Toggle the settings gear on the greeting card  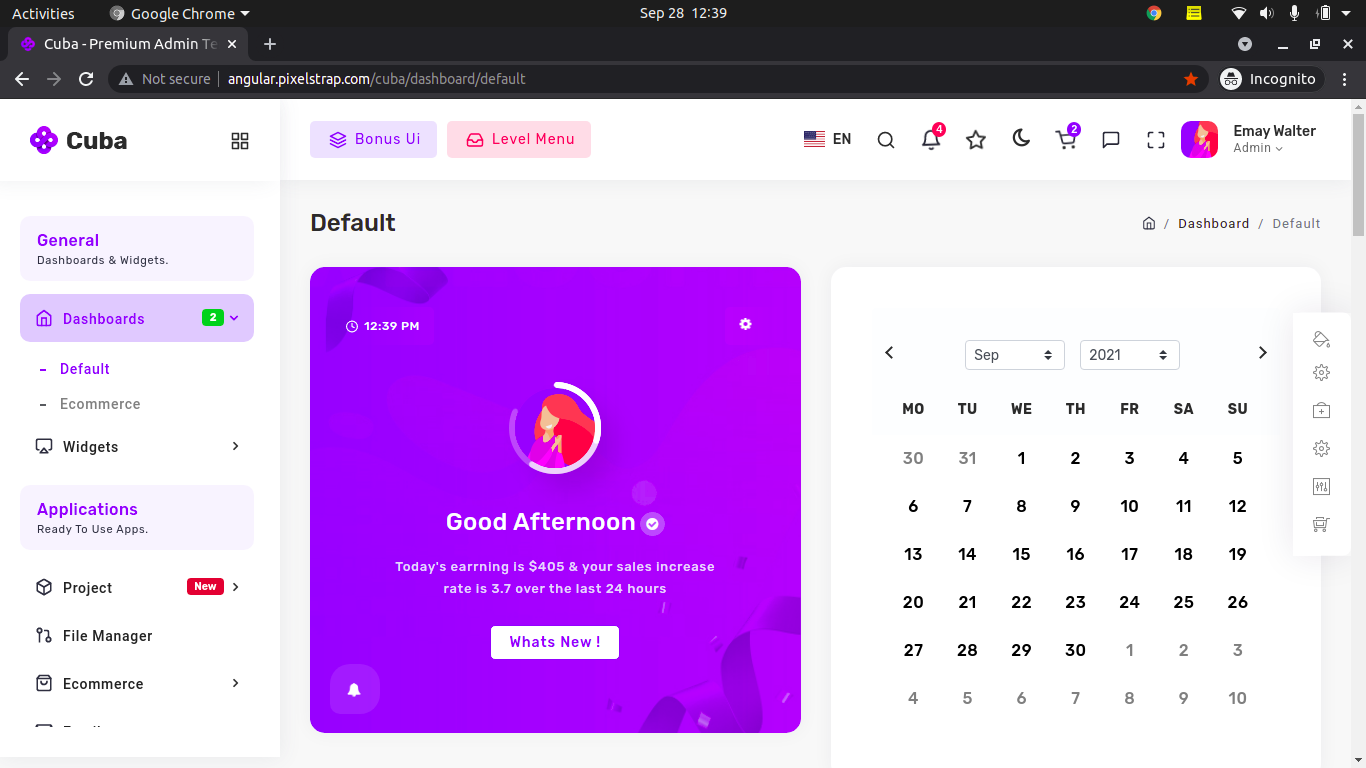point(745,324)
